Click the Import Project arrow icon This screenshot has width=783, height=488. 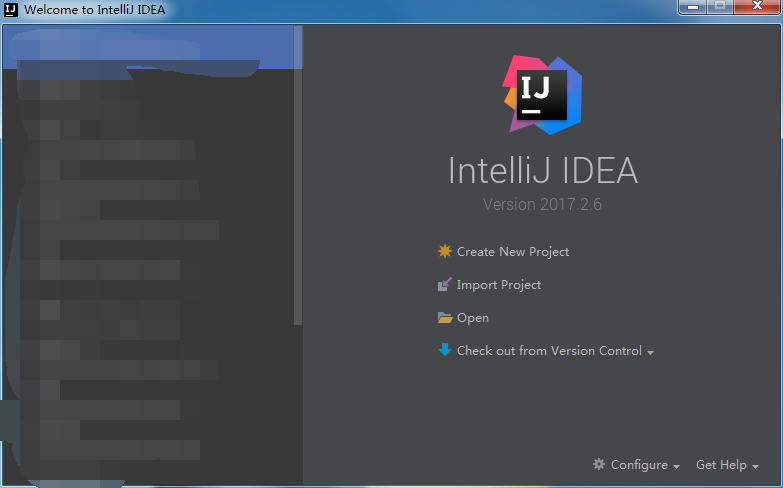444,284
